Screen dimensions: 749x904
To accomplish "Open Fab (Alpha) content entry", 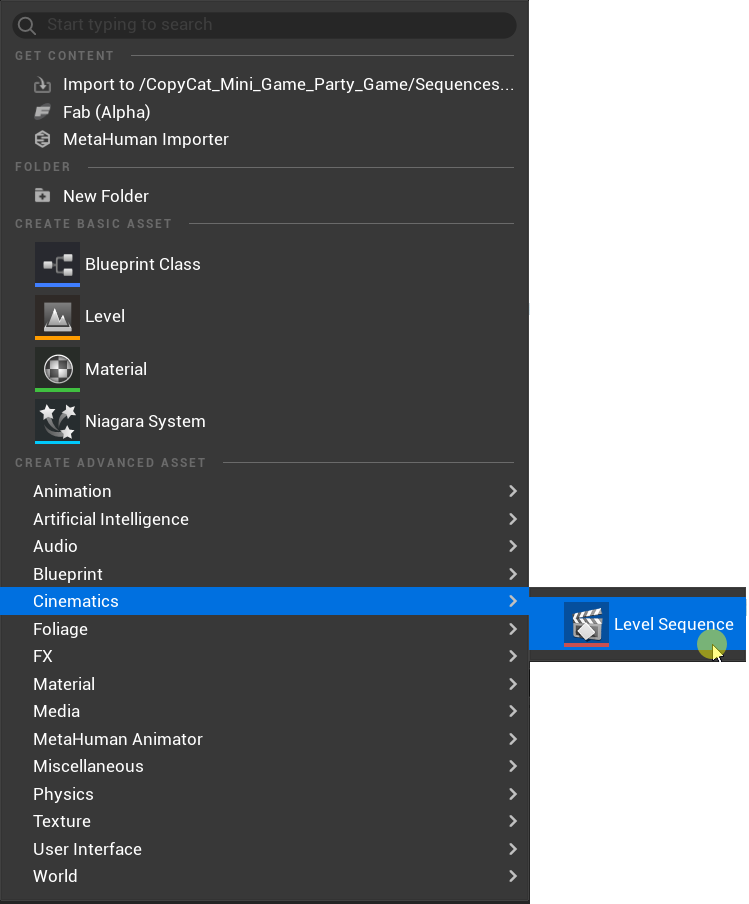I will [x=107, y=112].
